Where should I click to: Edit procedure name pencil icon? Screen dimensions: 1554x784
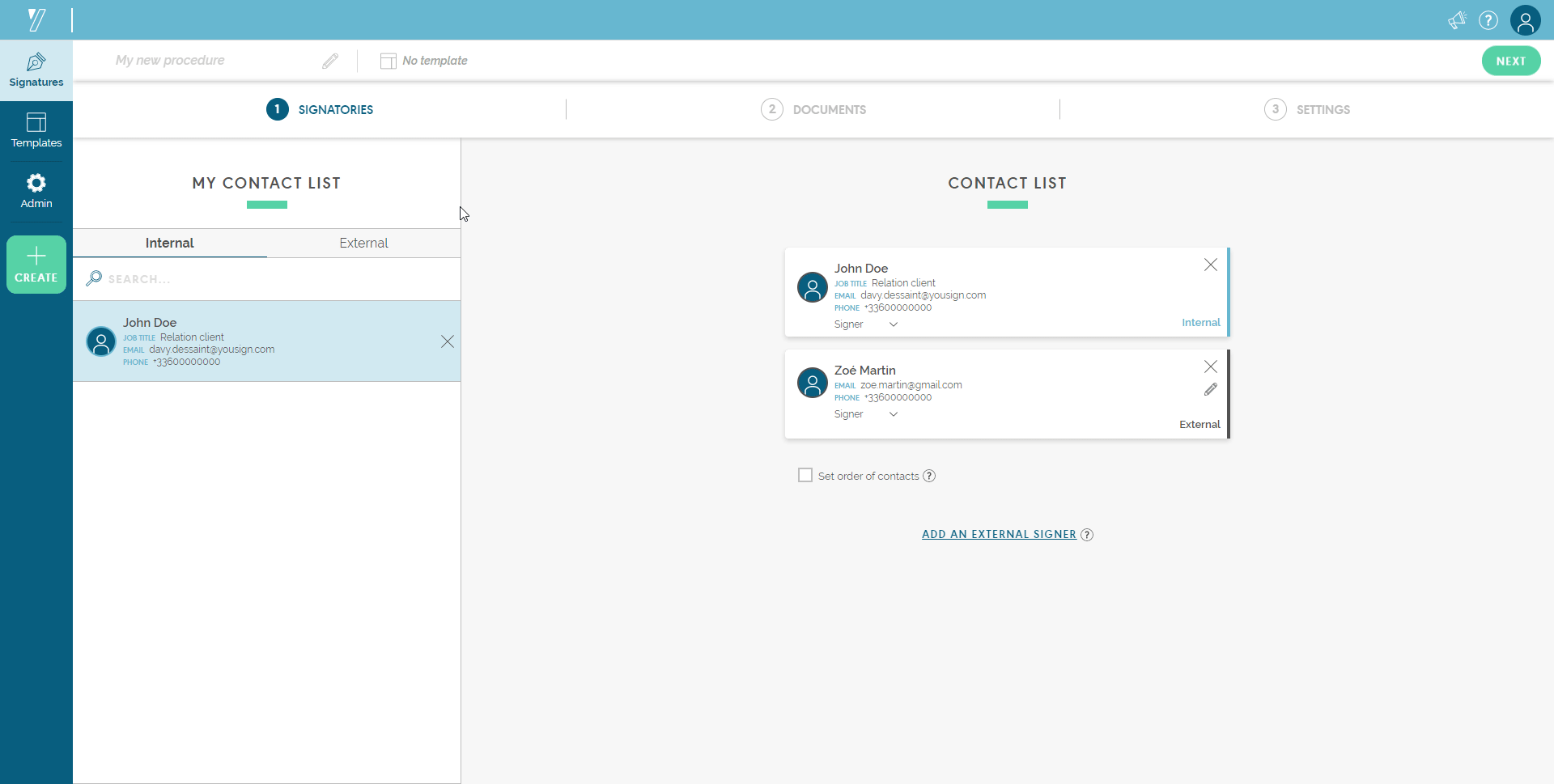pyautogui.click(x=330, y=61)
